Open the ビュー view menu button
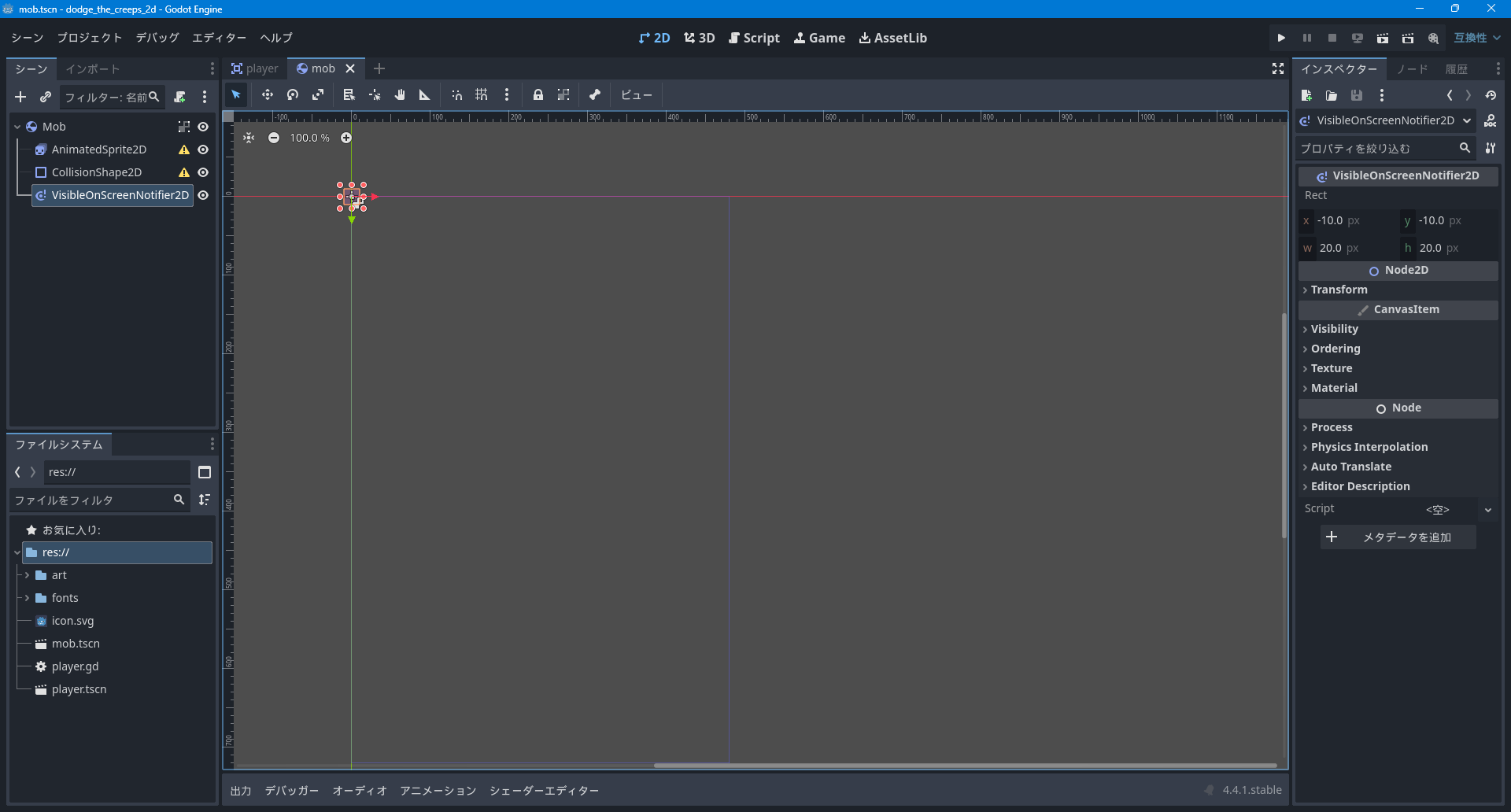The image size is (1511, 812). tap(636, 95)
